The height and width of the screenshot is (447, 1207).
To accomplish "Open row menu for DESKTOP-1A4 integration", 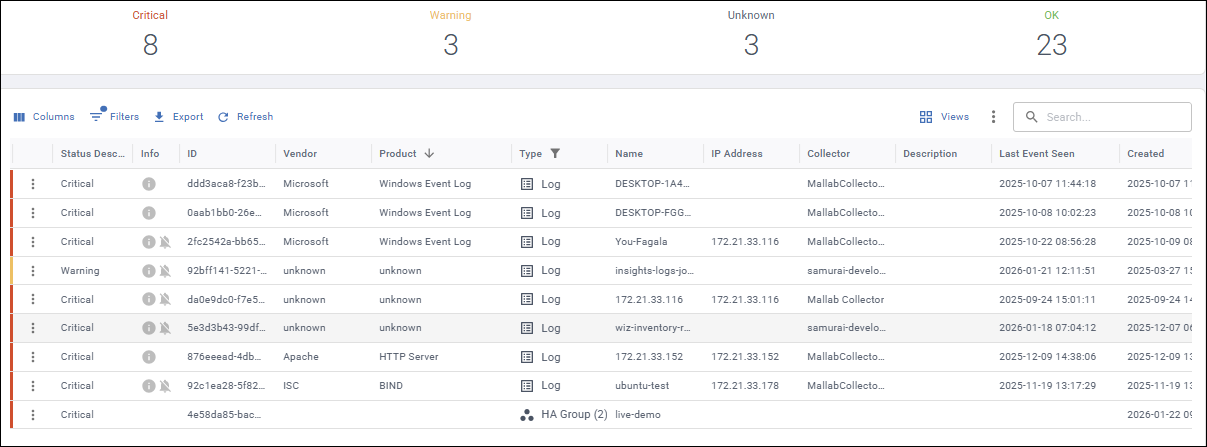I will (x=33, y=184).
